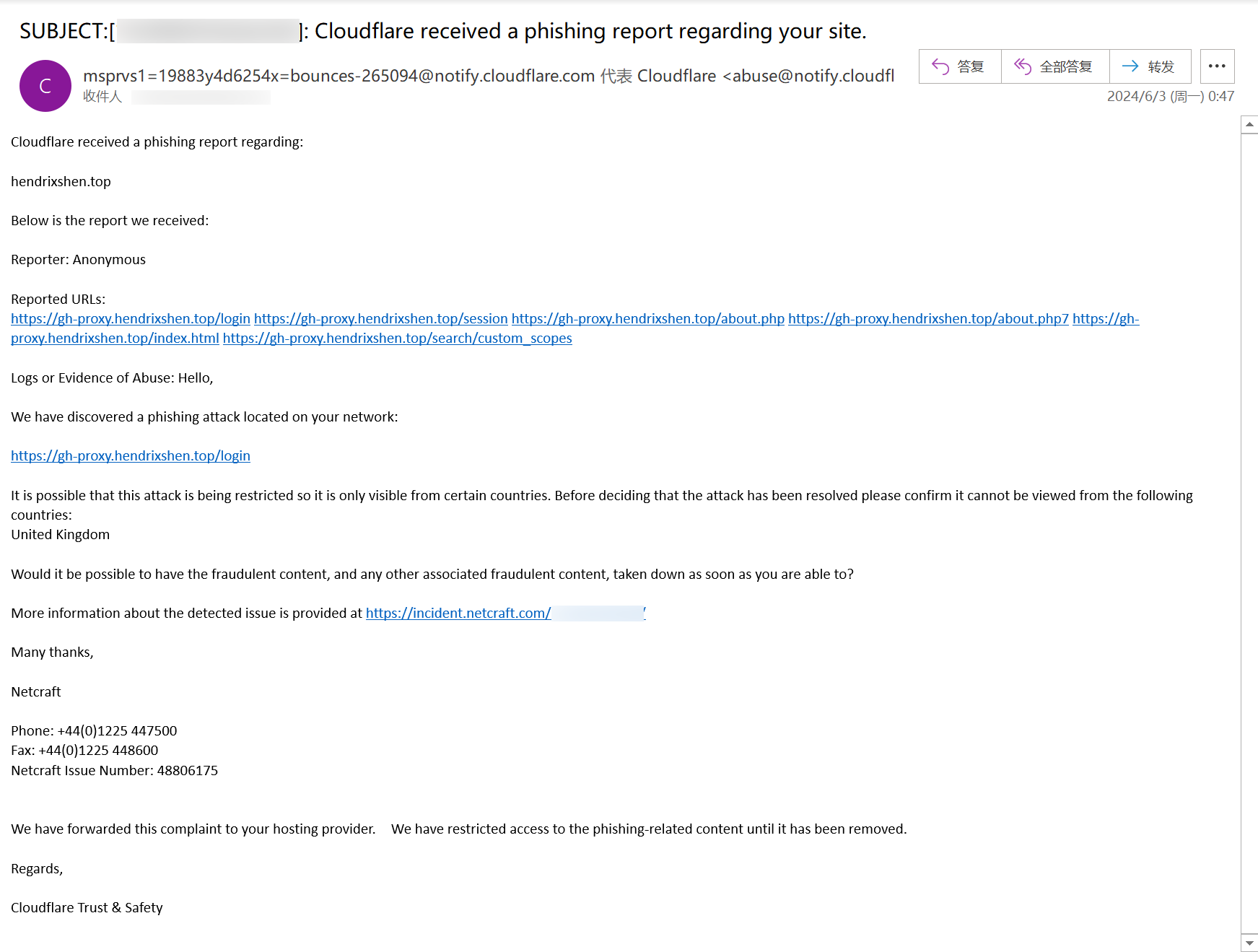This screenshot has height=952, width=1258.
Task: Click the scroll down arrow
Action: click(x=1249, y=943)
